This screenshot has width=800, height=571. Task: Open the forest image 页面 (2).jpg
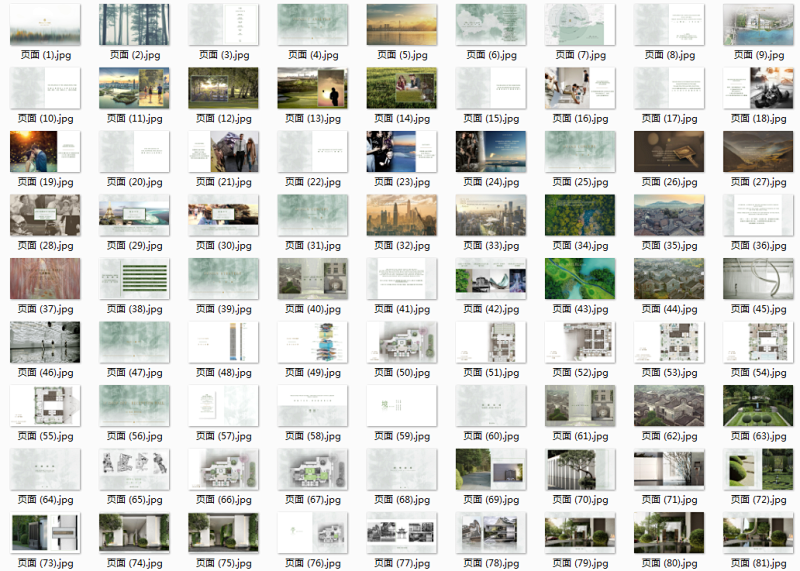(134, 25)
